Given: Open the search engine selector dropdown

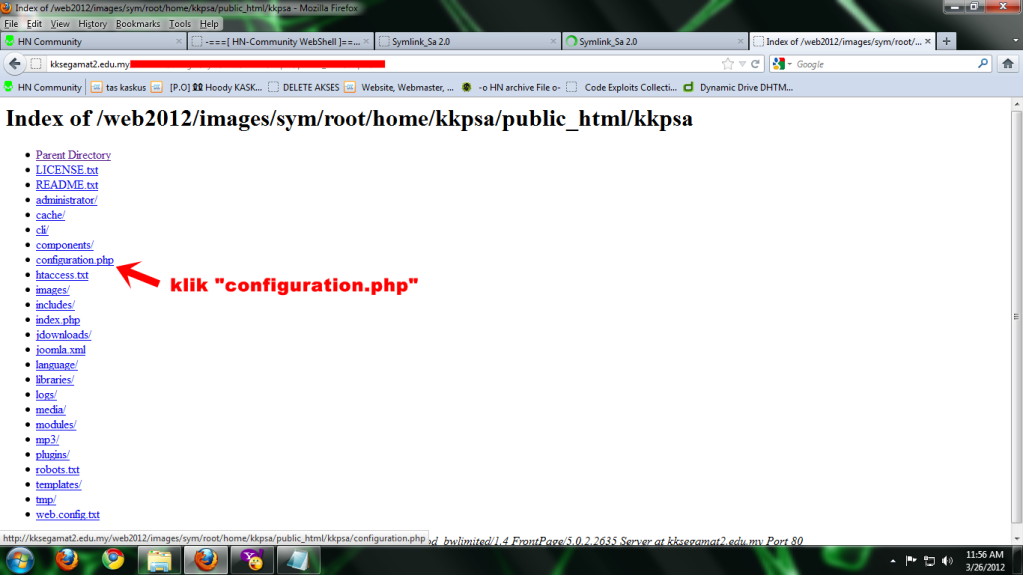Looking at the screenshot, I should pyautogui.click(x=781, y=64).
